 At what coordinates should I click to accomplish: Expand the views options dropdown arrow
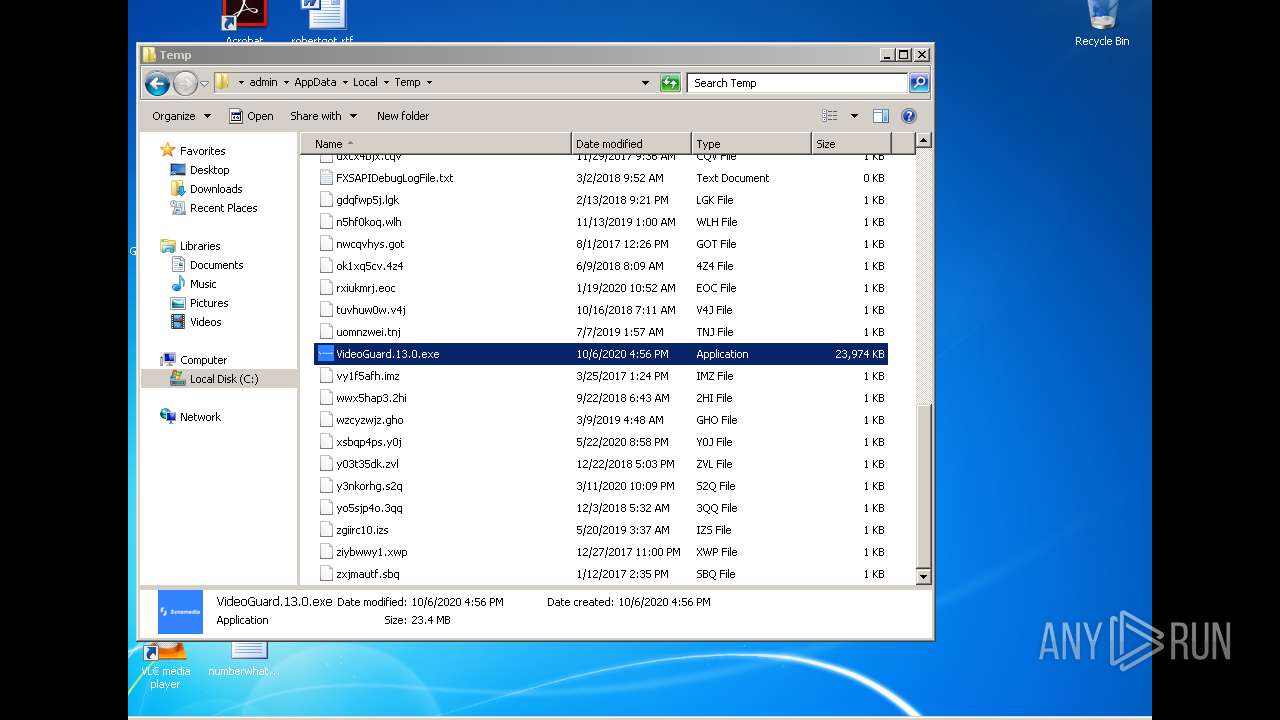pos(854,116)
